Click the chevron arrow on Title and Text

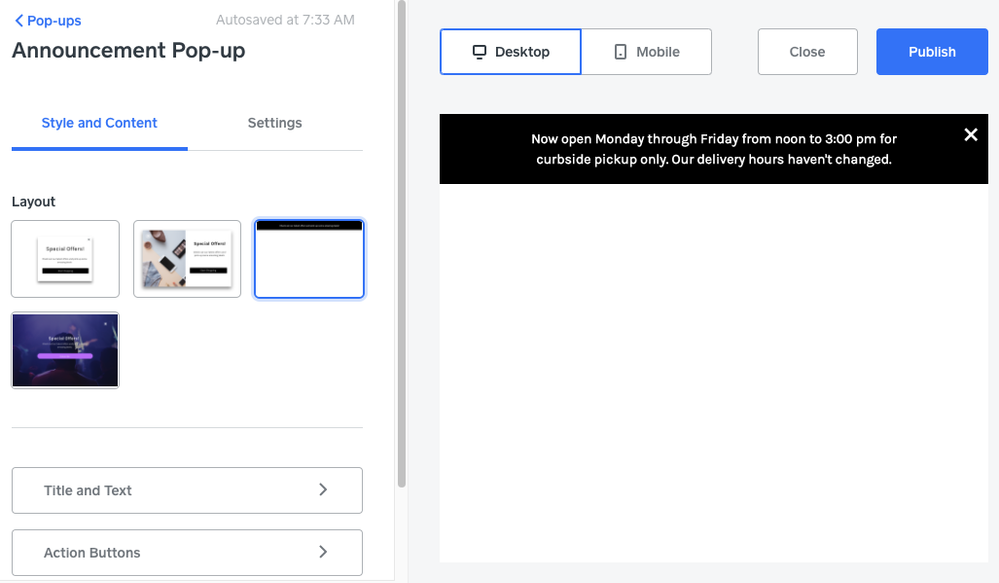point(323,490)
